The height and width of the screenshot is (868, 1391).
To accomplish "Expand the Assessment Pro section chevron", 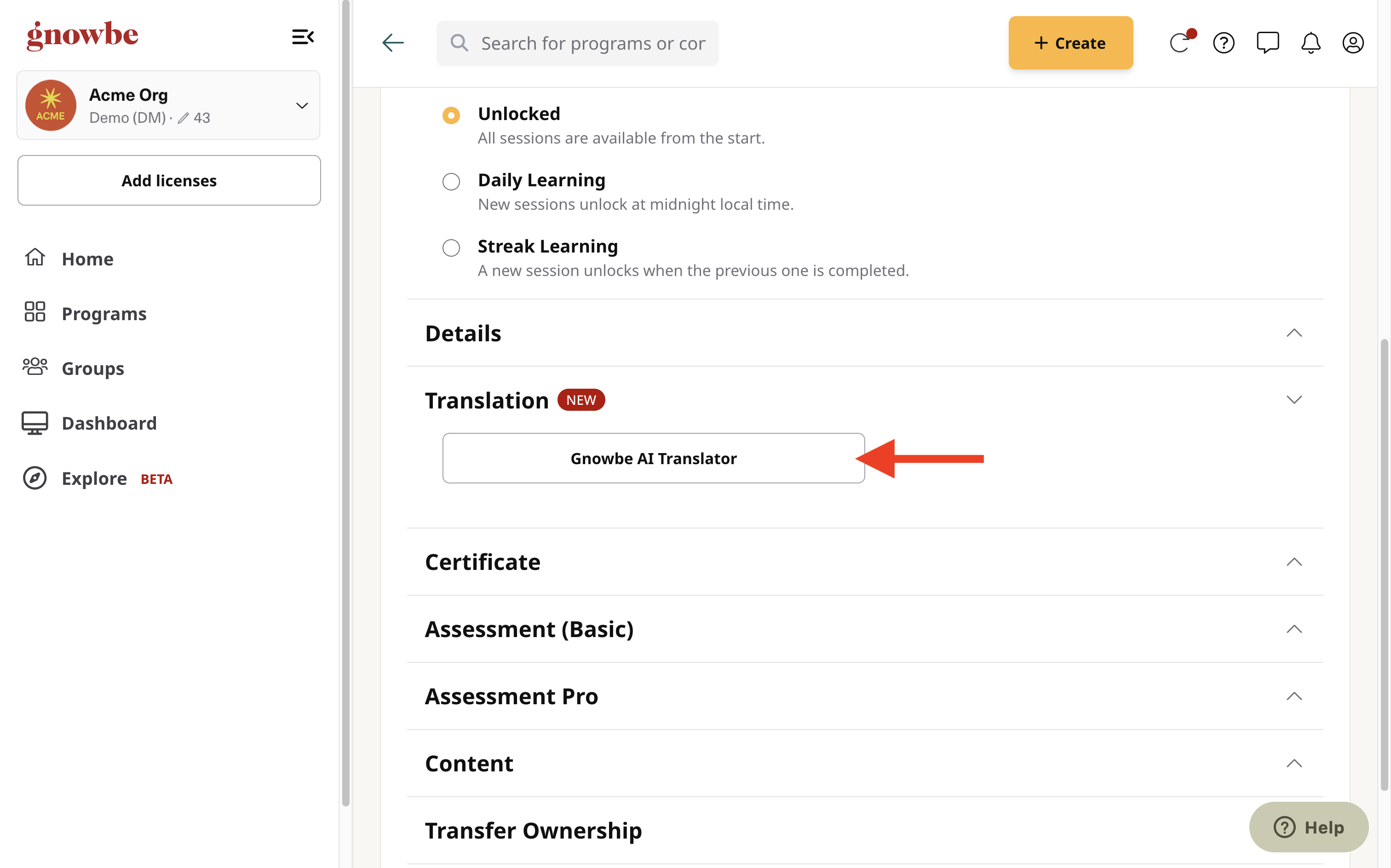I will click(x=1294, y=696).
